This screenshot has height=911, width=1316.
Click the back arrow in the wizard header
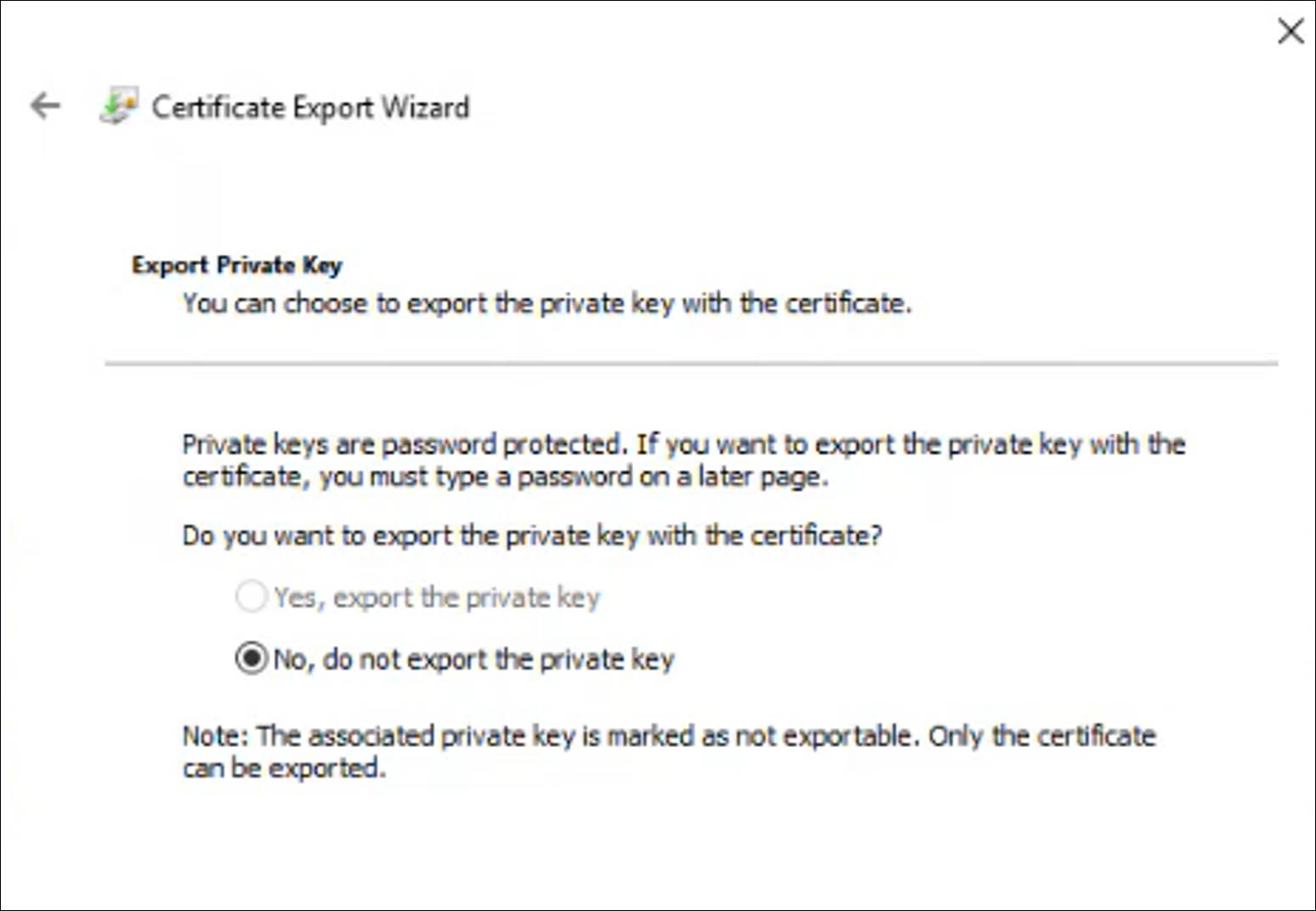tap(45, 106)
